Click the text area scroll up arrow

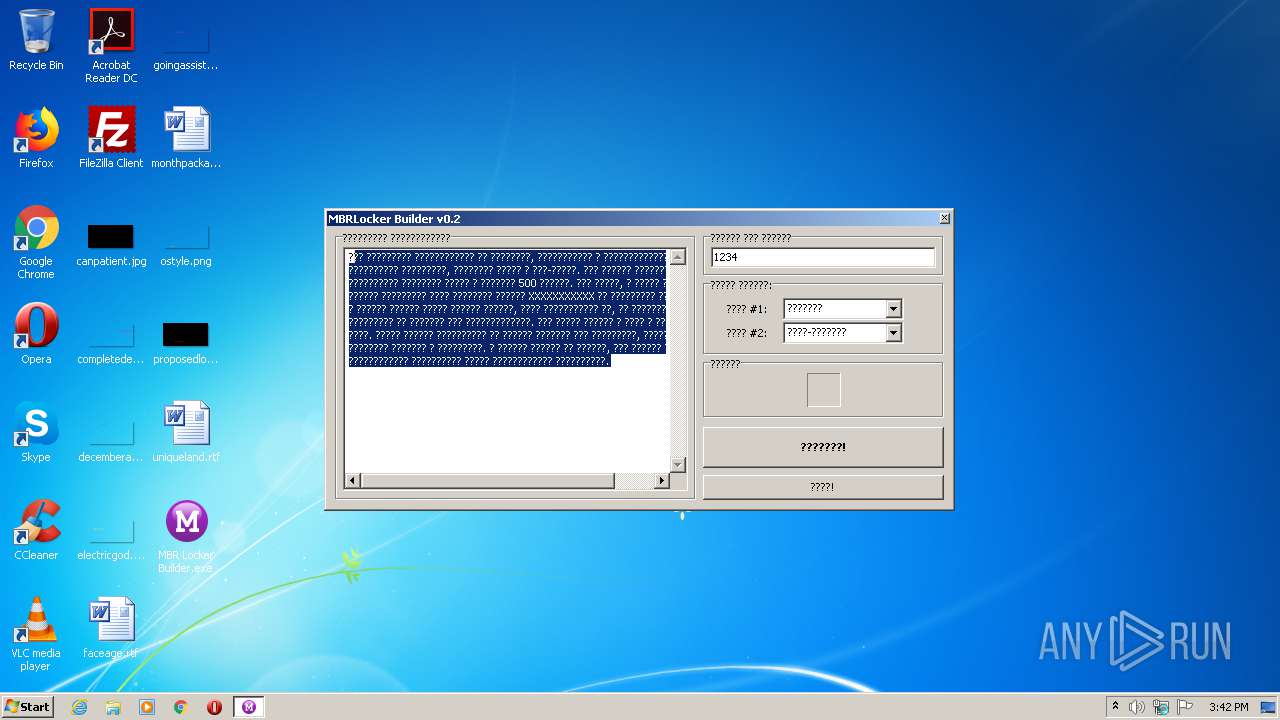678,257
